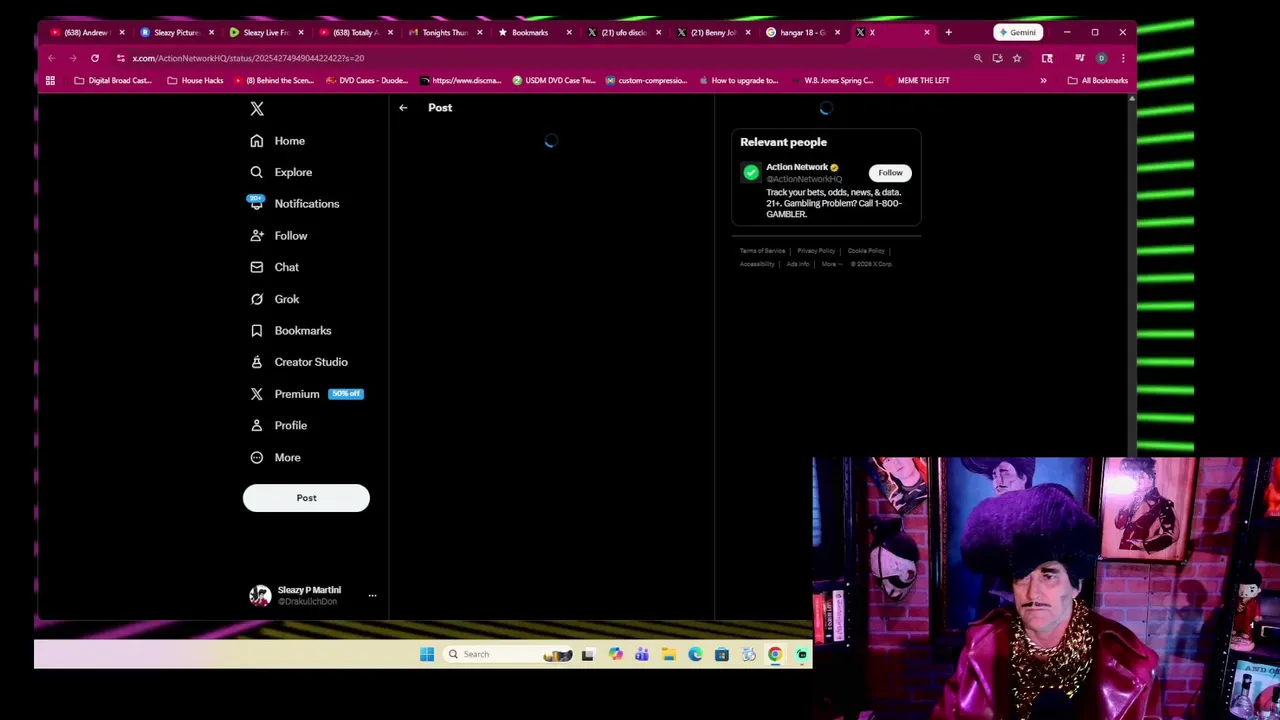Open Microsoft Store from taskbar
Screen dimensions: 1280x720
coord(721,655)
